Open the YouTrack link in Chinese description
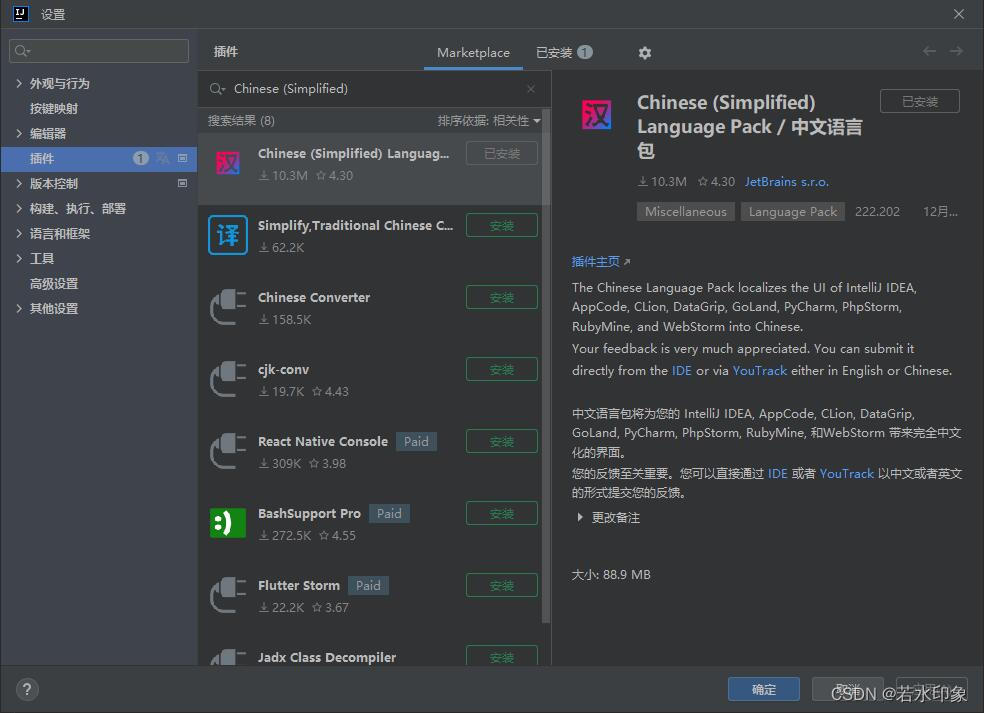 point(847,473)
